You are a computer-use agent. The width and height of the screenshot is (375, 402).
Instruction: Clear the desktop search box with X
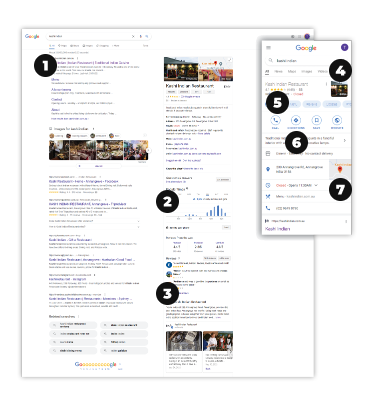(x=133, y=36)
